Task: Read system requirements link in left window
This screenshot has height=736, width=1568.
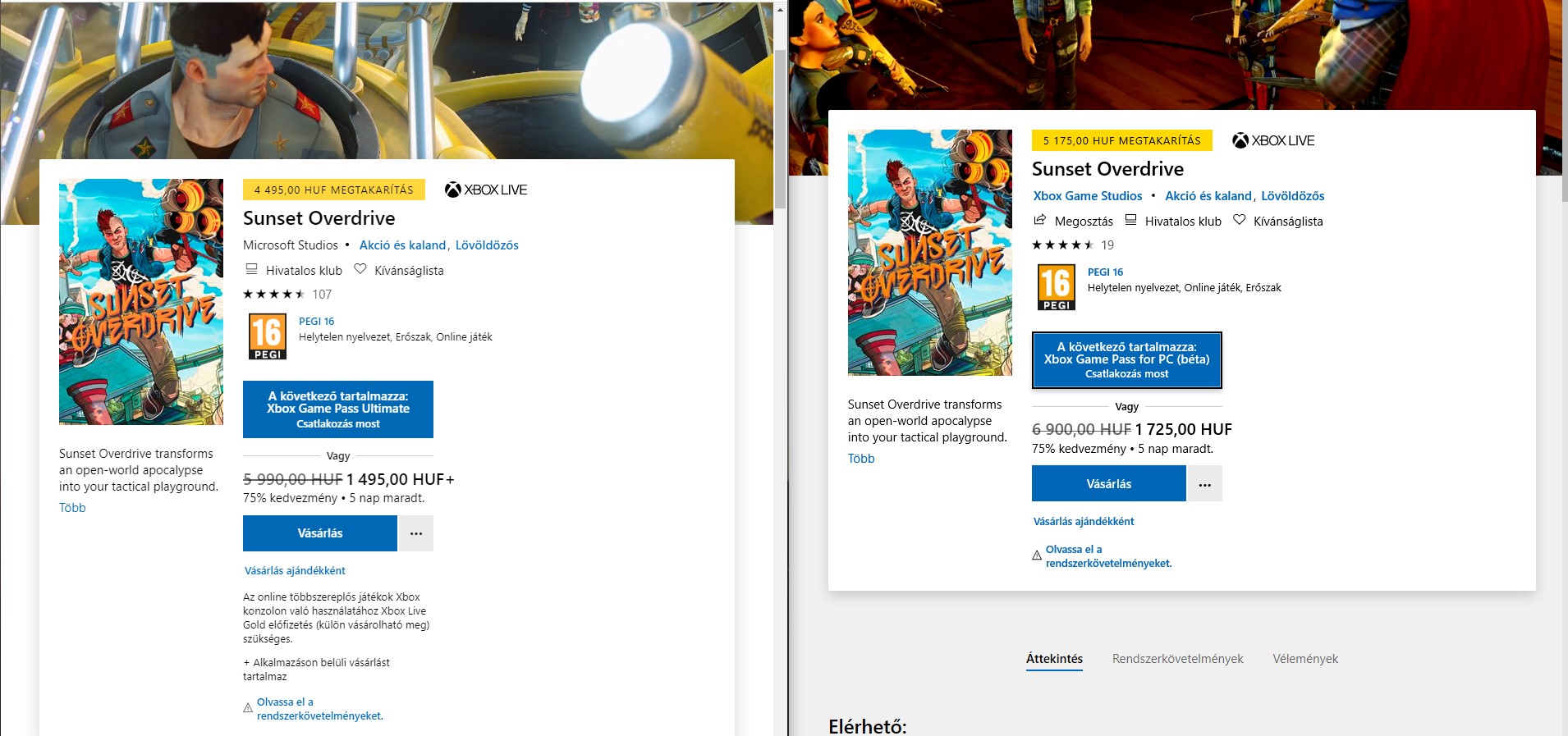Action: click(320, 709)
